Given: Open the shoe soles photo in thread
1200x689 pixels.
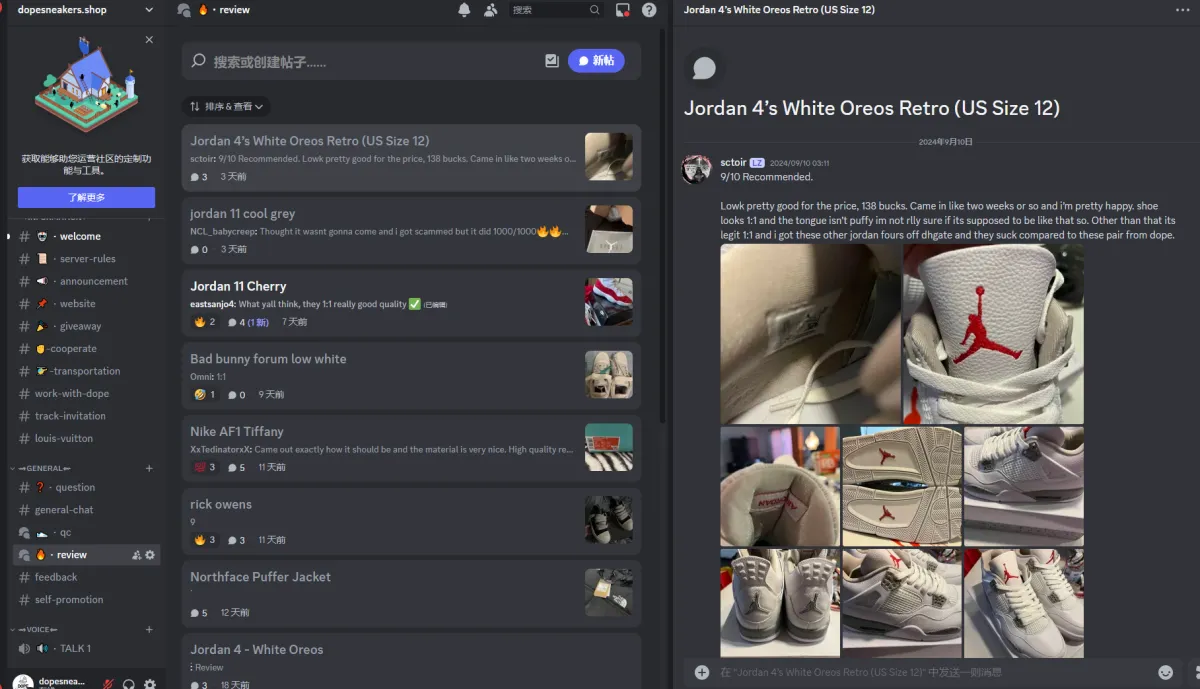Looking at the screenshot, I should click(901, 486).
